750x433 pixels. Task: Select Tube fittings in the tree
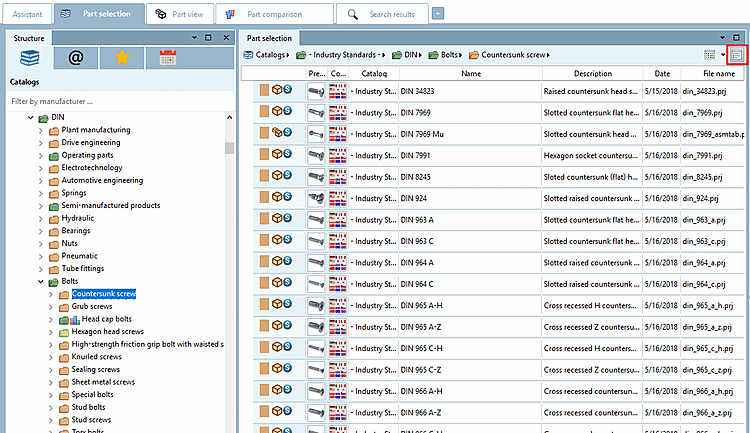[83, 268]
